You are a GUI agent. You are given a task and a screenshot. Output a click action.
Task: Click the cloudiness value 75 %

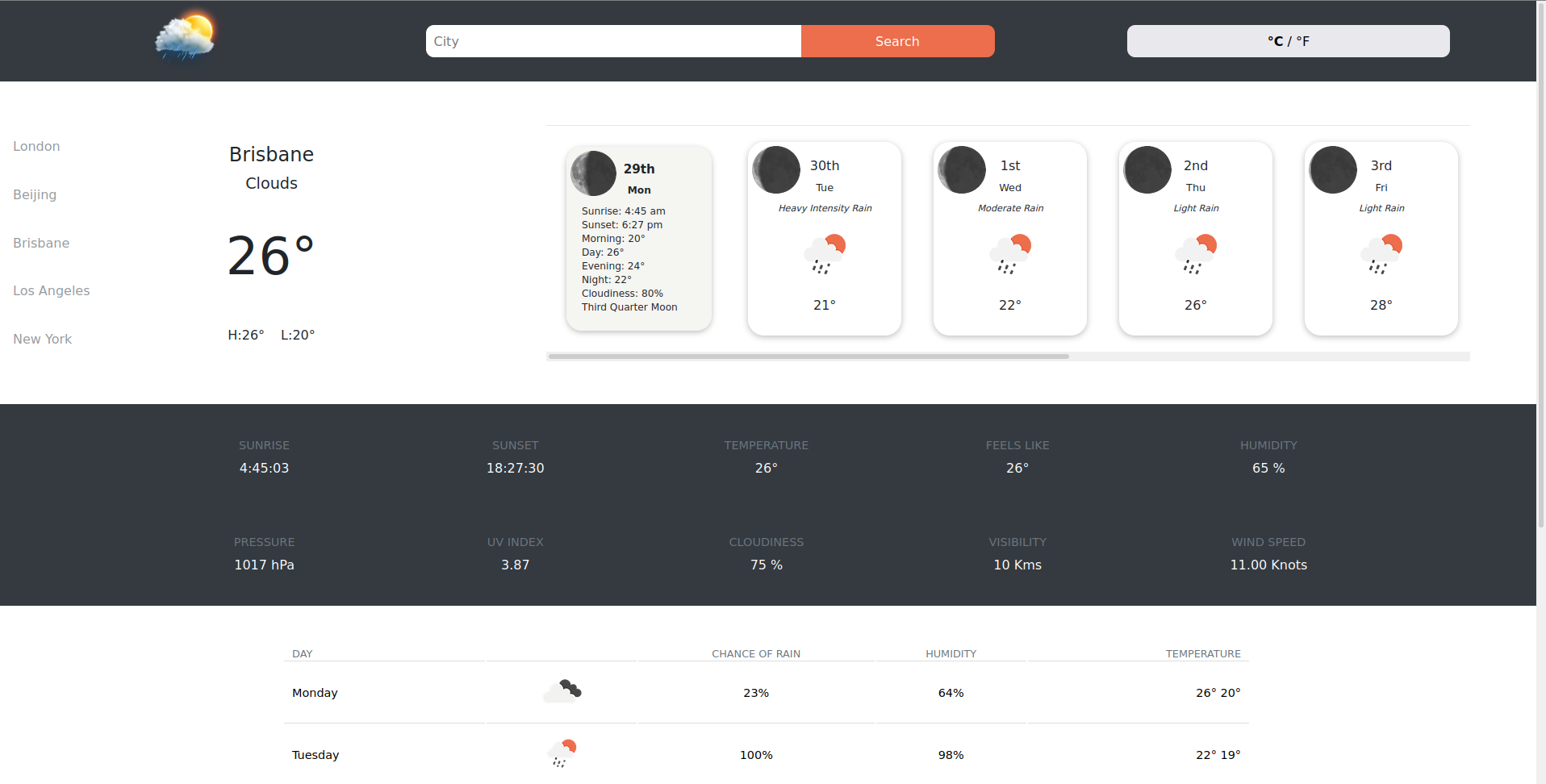[767, 565]
